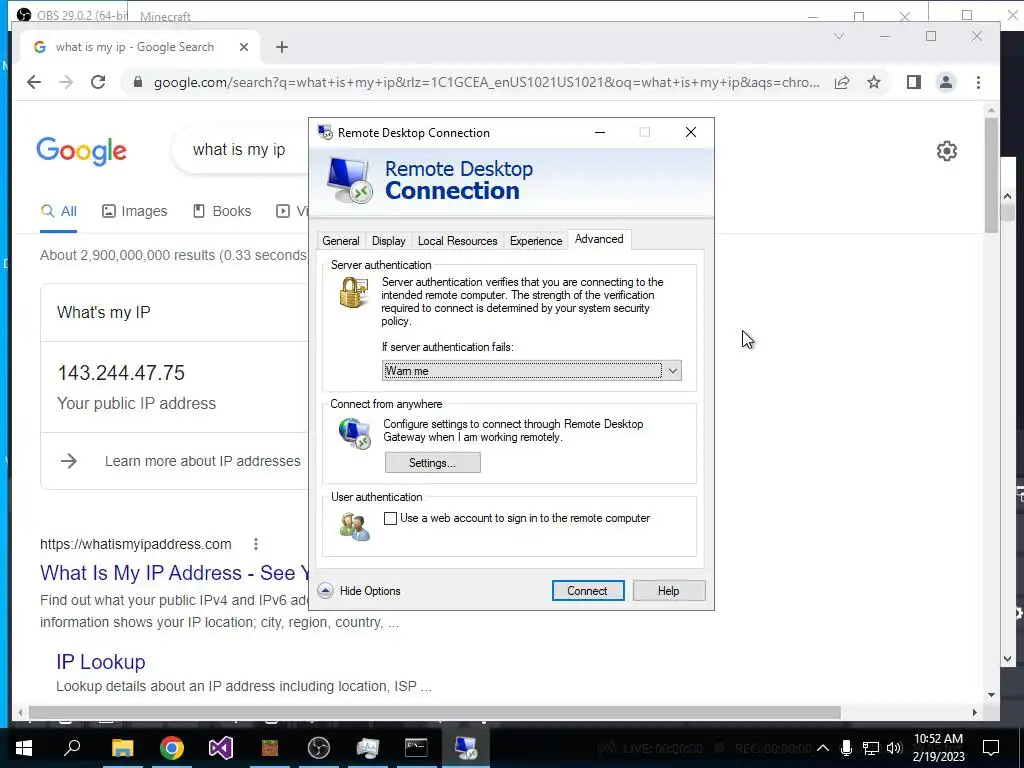
Task: Switch to the General tab
Action: click(340, 241)
